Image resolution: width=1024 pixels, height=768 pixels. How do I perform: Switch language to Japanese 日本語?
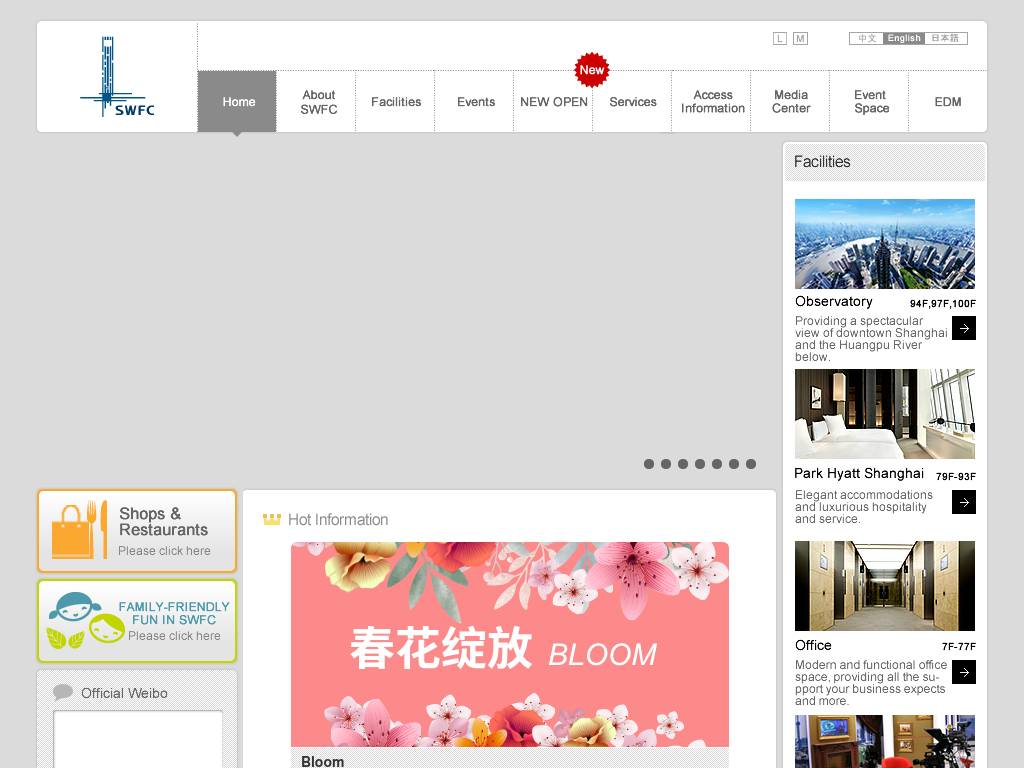click(944, 39)
